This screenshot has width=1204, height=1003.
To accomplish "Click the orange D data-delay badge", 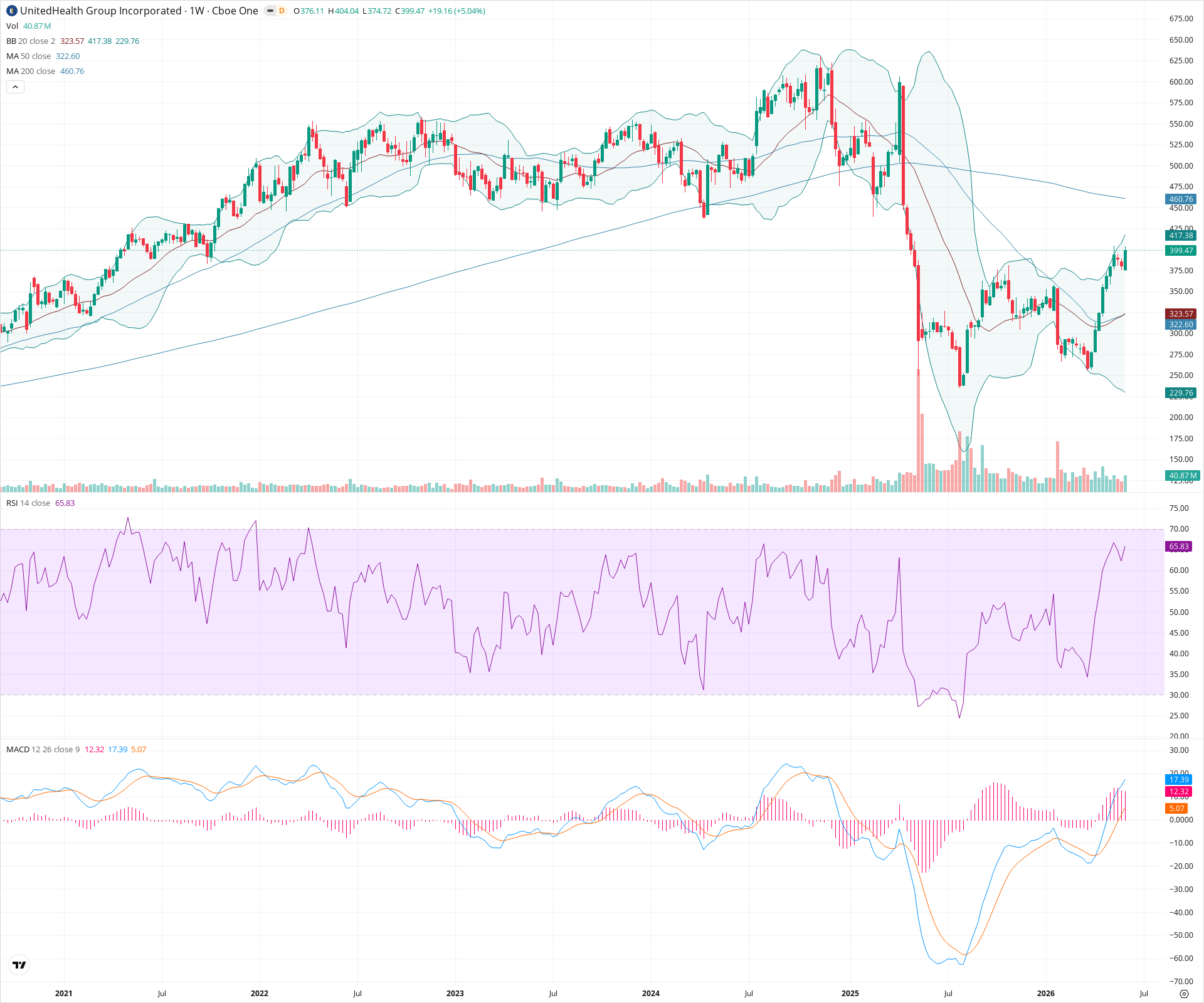I will (x=282, y=11).
